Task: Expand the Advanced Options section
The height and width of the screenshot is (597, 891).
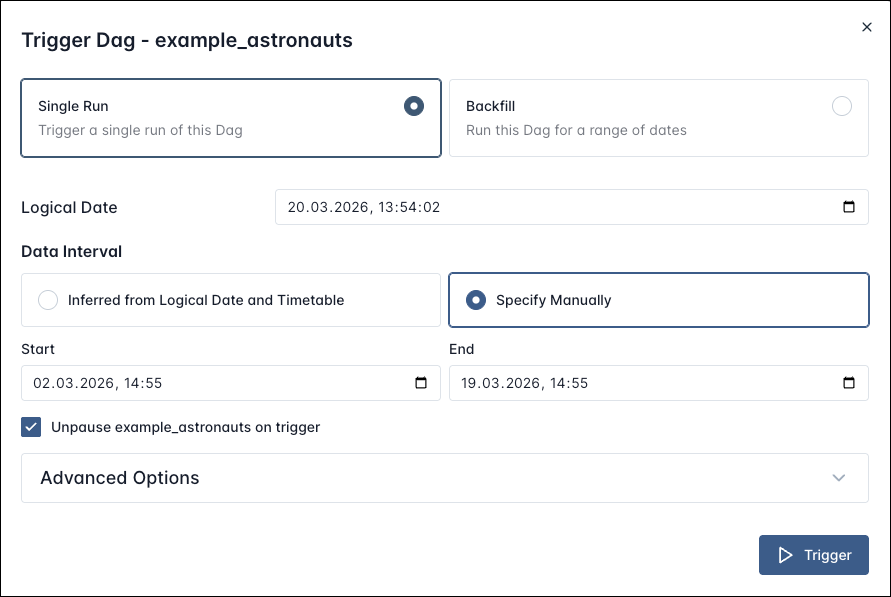Action: [445, 478]
